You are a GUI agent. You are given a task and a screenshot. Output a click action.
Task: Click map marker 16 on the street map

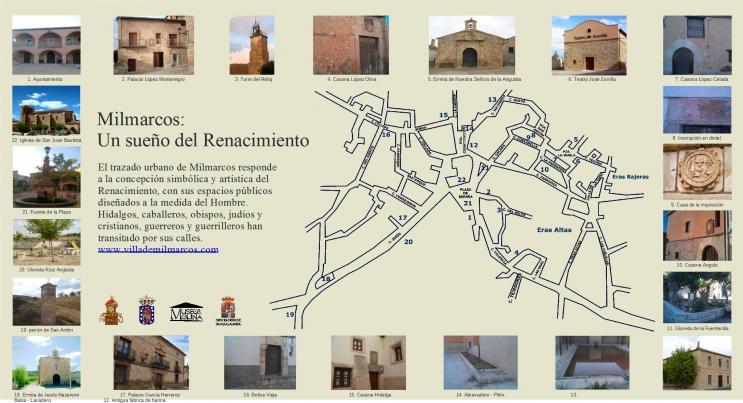pos(386,134)
